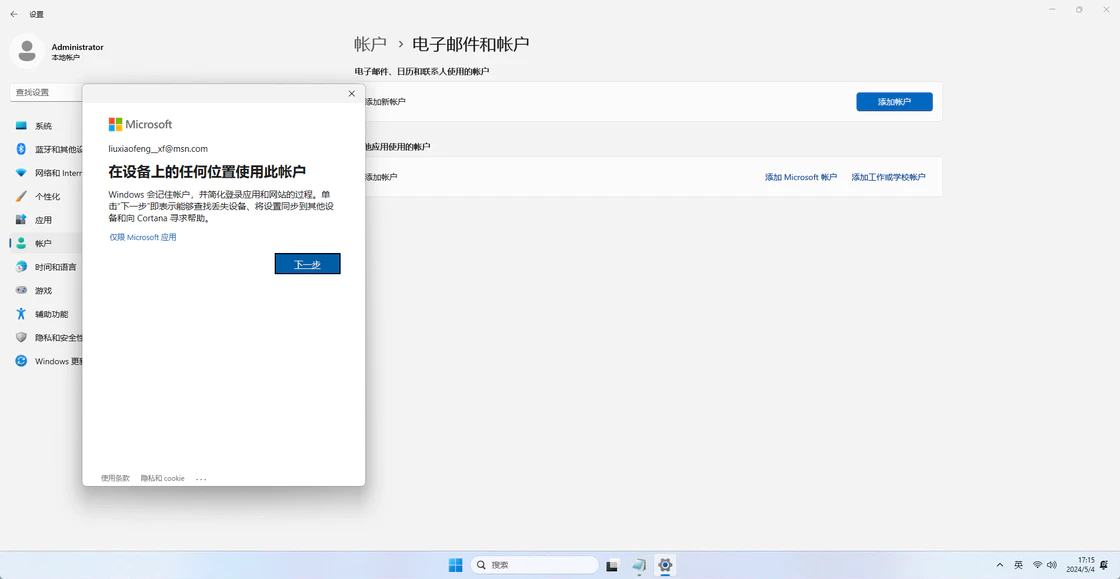Viewport: 1120px width, 579px height.
Task: Select 时间和语言 globe icon
Action: [21, 267]
